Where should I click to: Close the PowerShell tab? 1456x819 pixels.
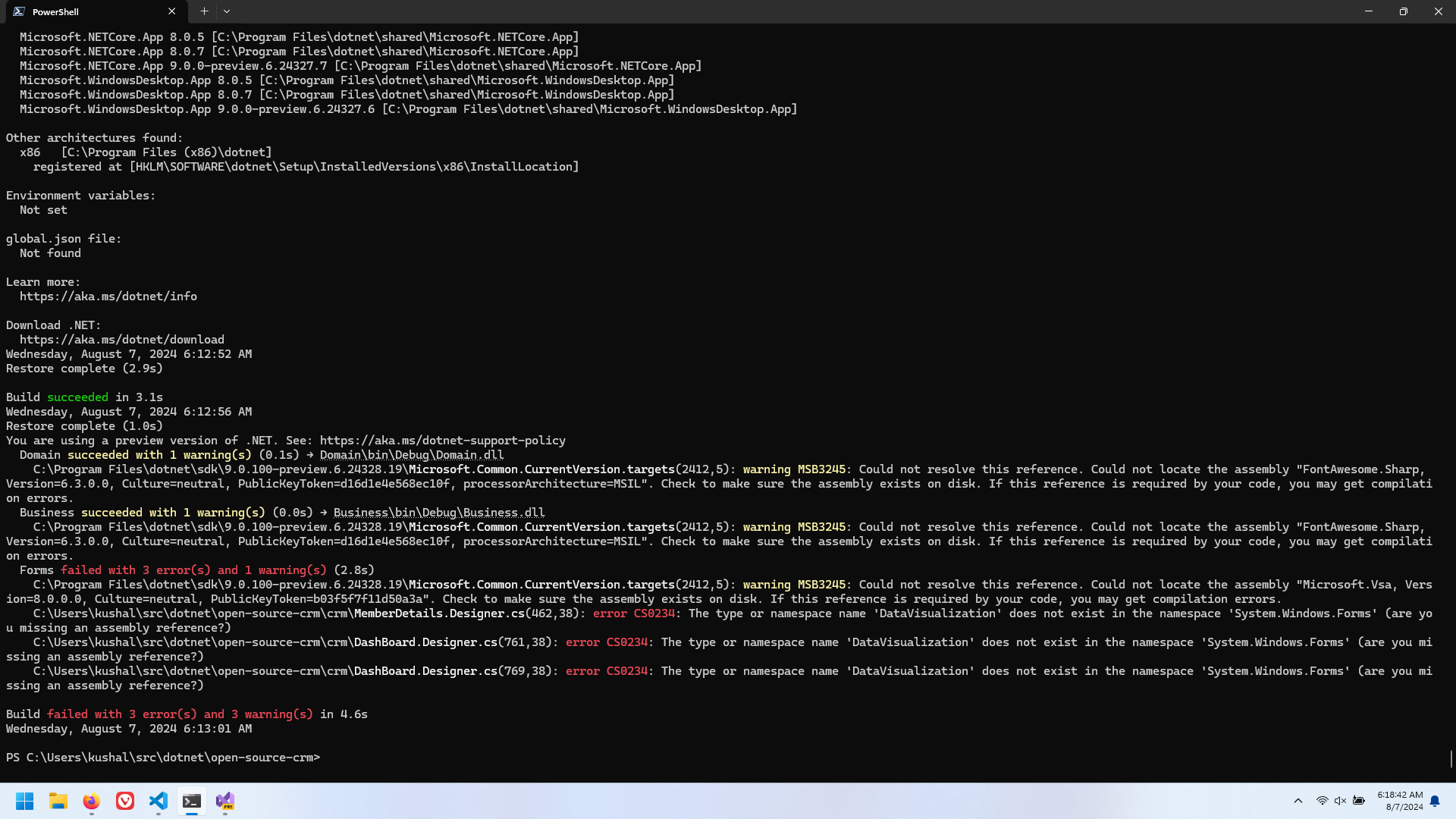pos(172,11)
